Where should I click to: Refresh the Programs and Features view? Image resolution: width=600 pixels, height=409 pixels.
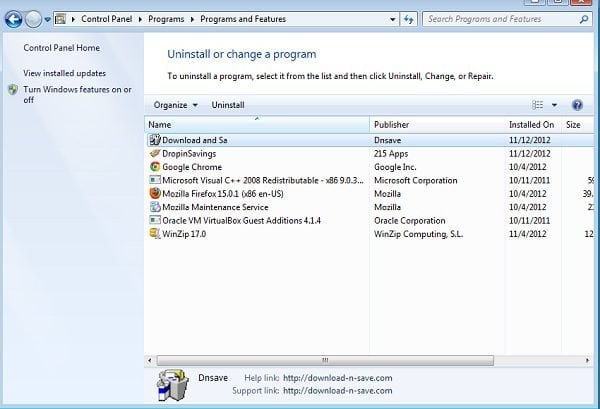(x=409, y=19)
